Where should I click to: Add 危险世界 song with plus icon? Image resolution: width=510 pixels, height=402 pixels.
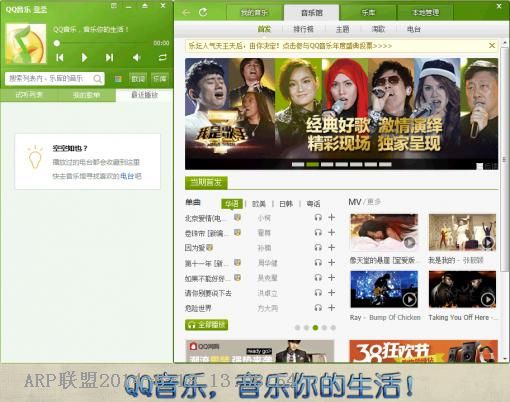(x=331, y=308)
